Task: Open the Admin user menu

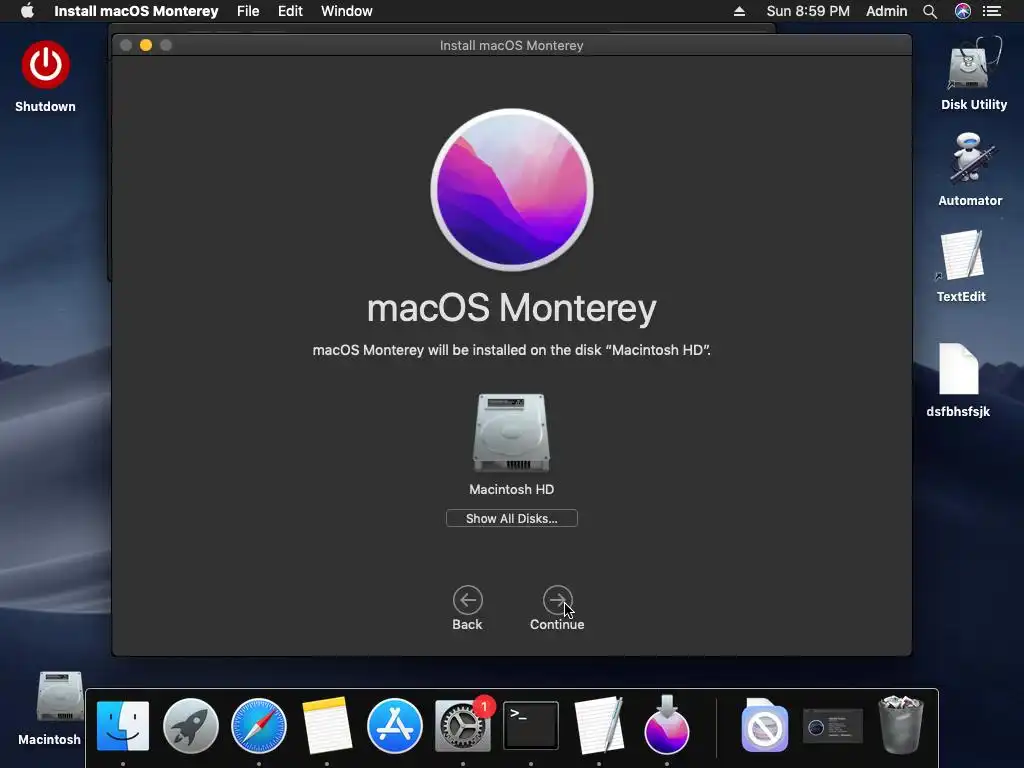Action: click(886, 11)
